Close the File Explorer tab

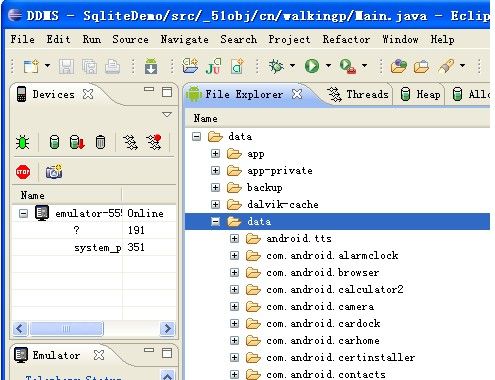tap(297, 94)
